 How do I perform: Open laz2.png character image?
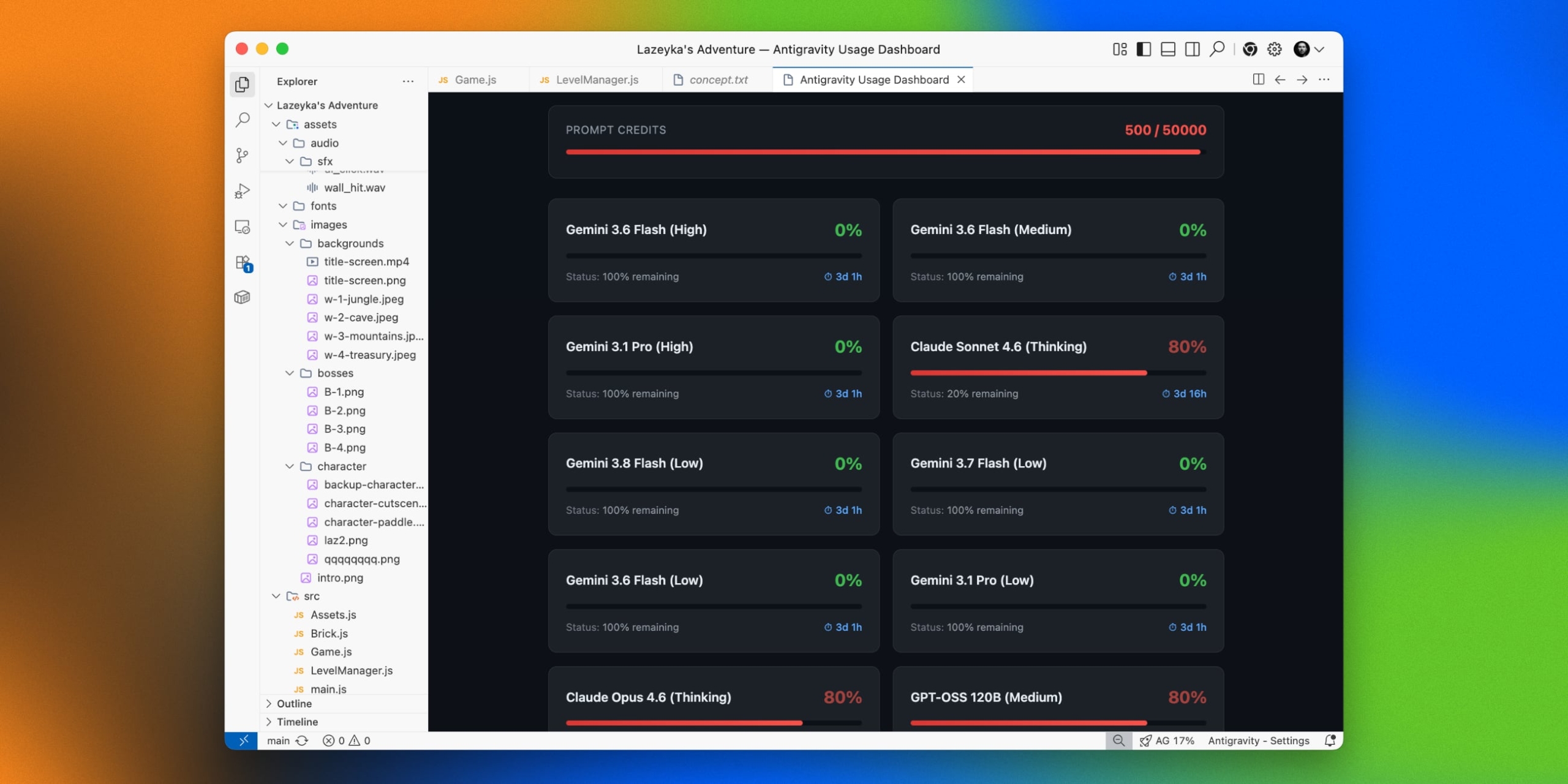(344, 541)
